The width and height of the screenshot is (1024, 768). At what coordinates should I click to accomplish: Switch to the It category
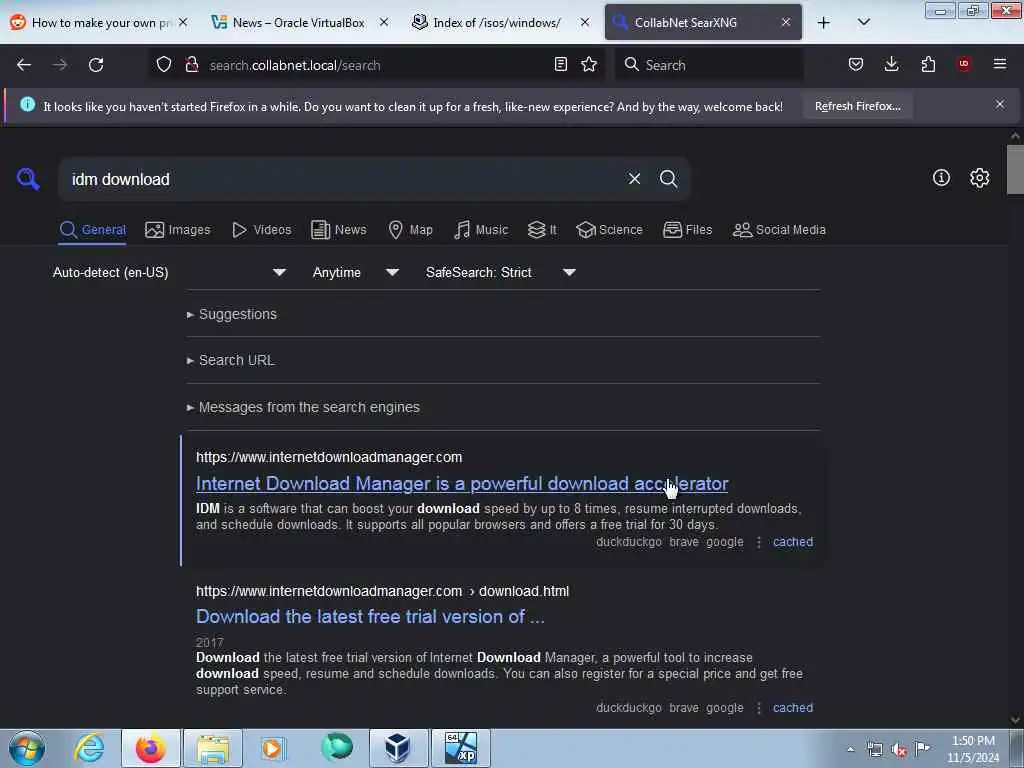click(542, 230)
